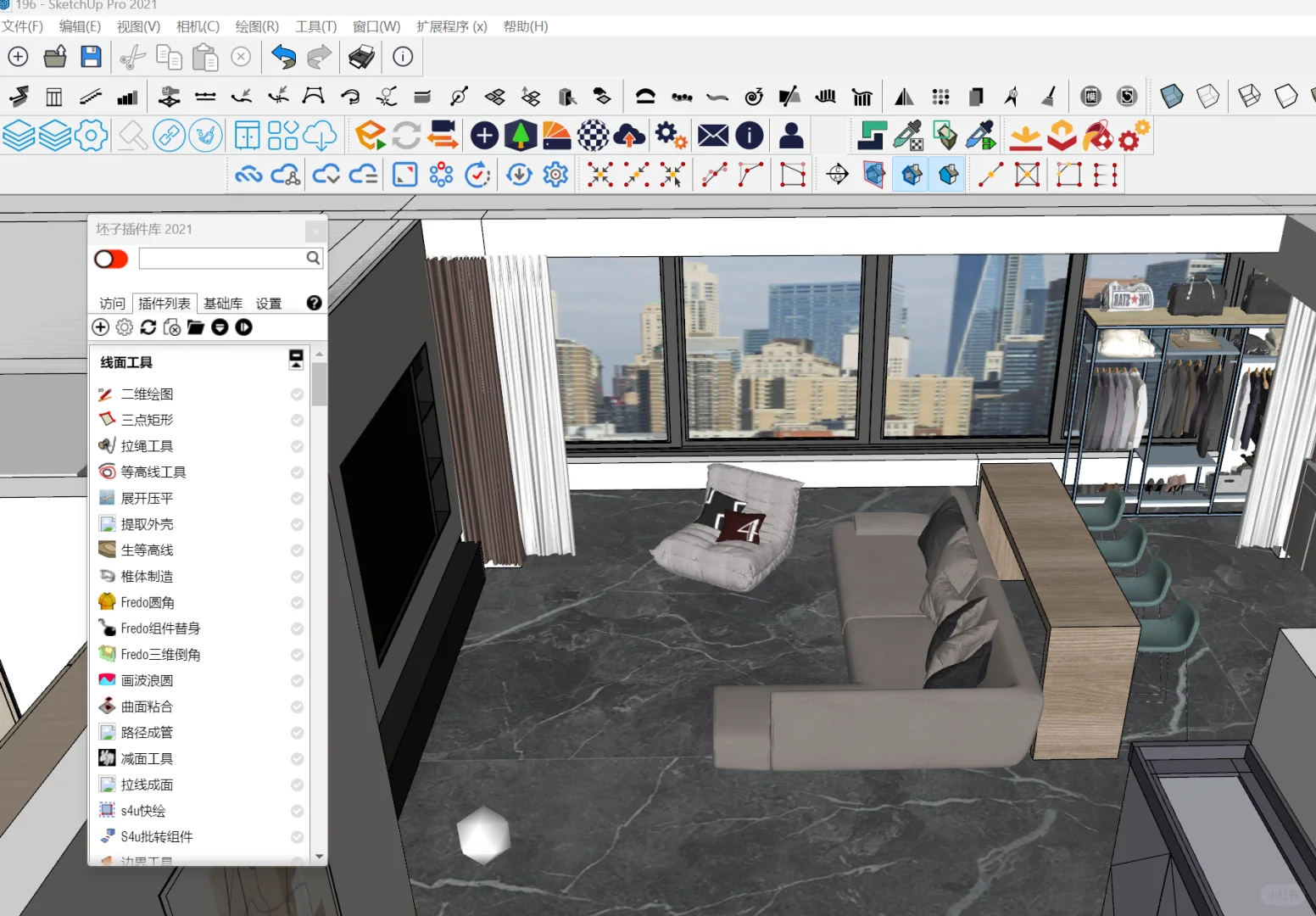
Task: Click the 3x3 dot grid array icon
Action: coord(940,97)
